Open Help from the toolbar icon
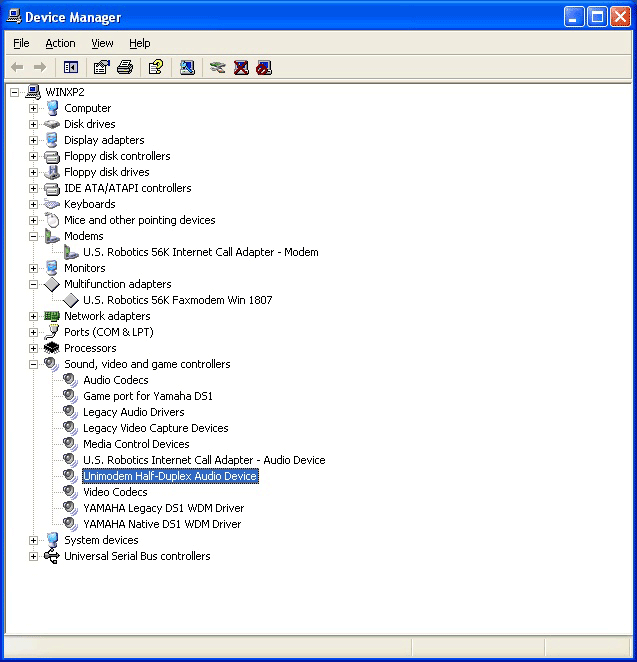The height and width of the screenshot is (662, 637). pyautogui.click(x=155, y=67)
